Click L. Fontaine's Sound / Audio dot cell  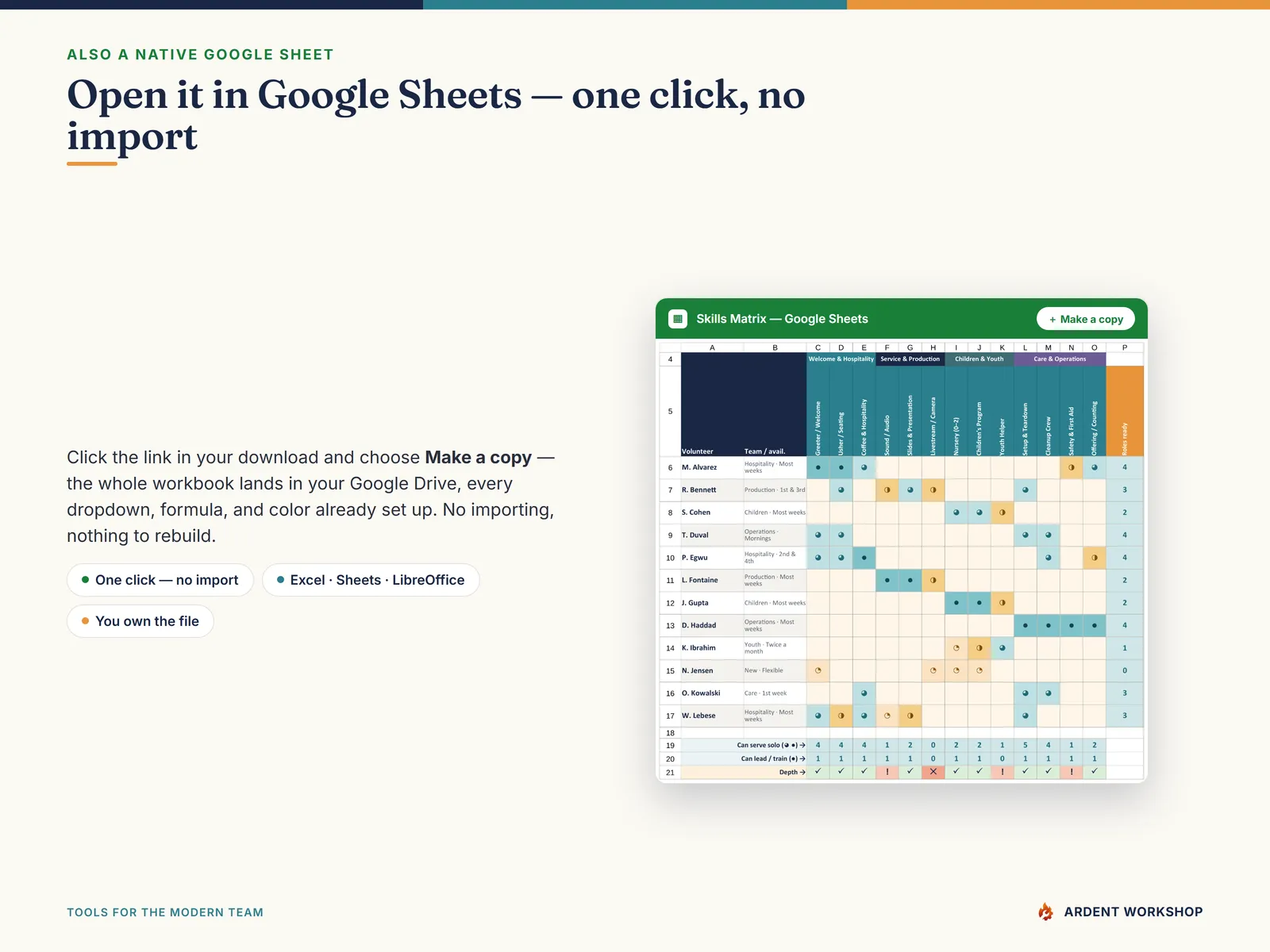pyautogui.click(x=887, y=581)
